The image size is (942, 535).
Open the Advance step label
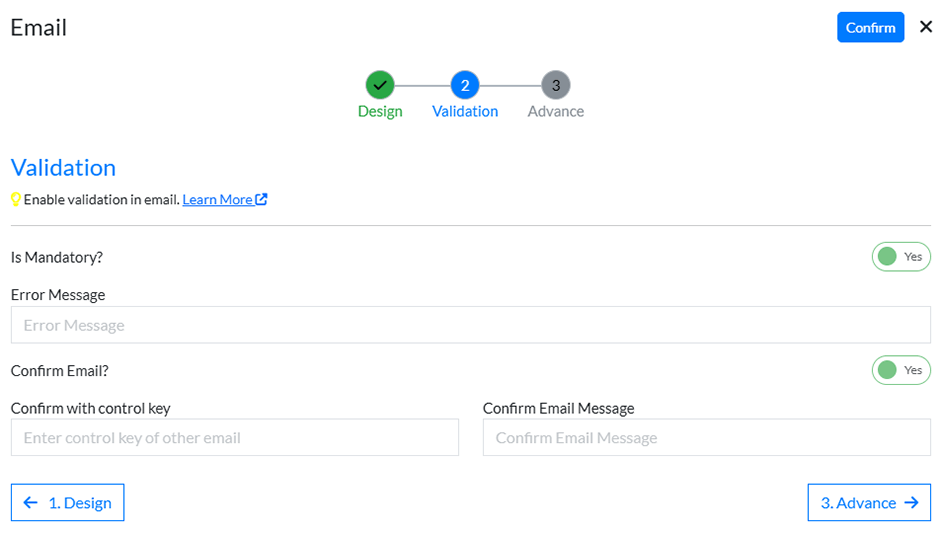point(556,111)
